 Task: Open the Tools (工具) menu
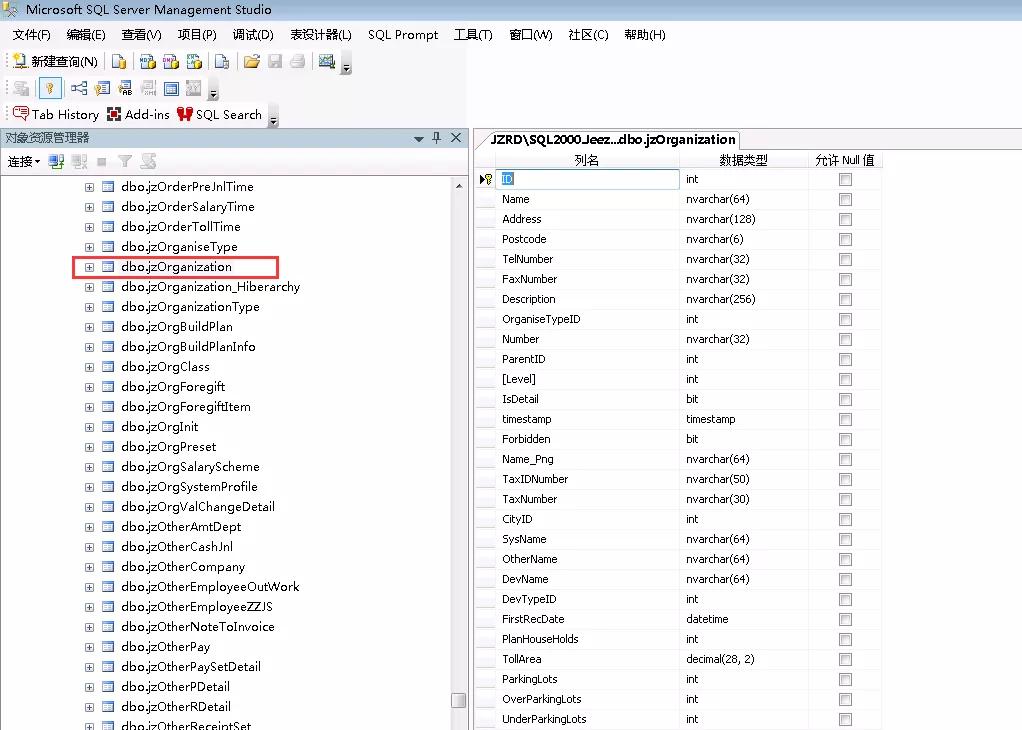click(x=473, y=35)
